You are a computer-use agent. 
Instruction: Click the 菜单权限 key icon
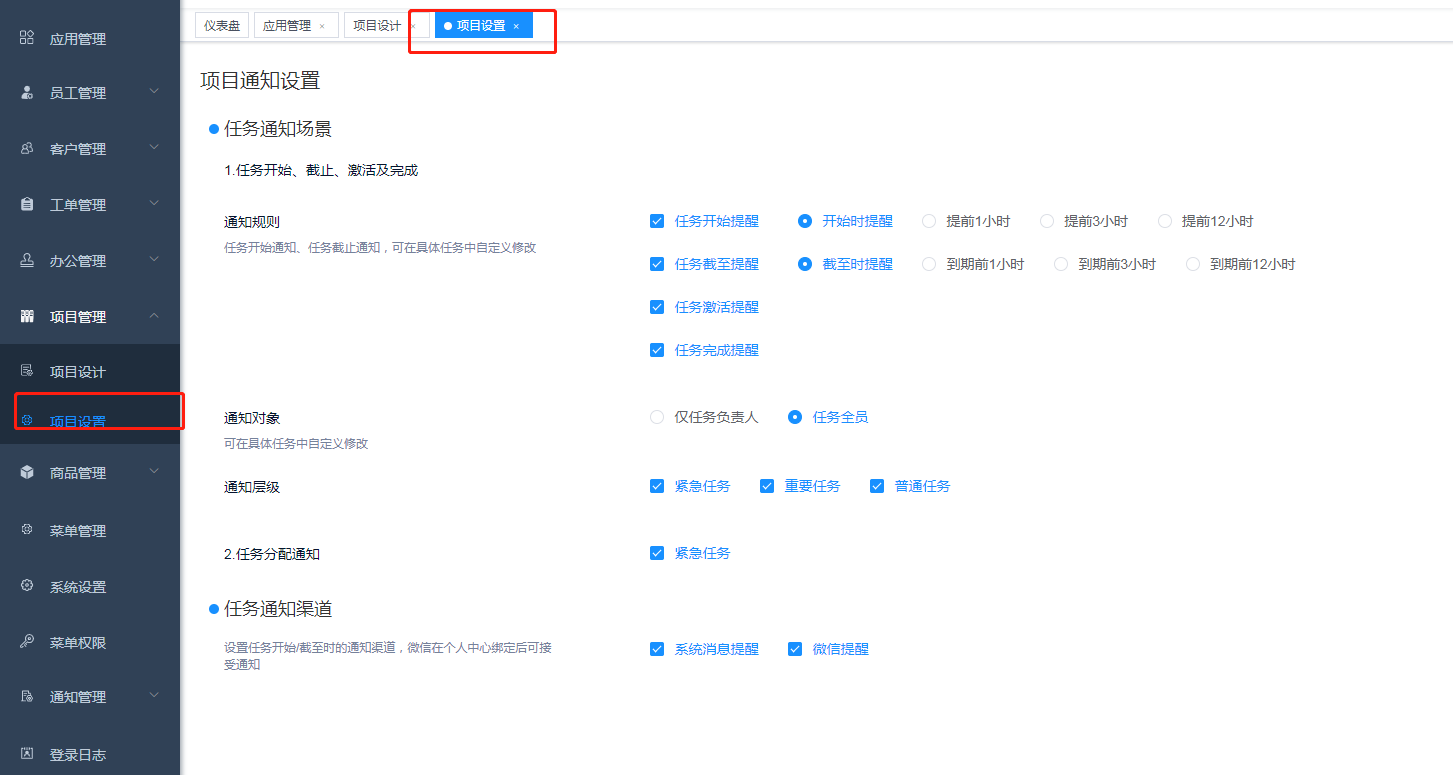coord(27,642)
